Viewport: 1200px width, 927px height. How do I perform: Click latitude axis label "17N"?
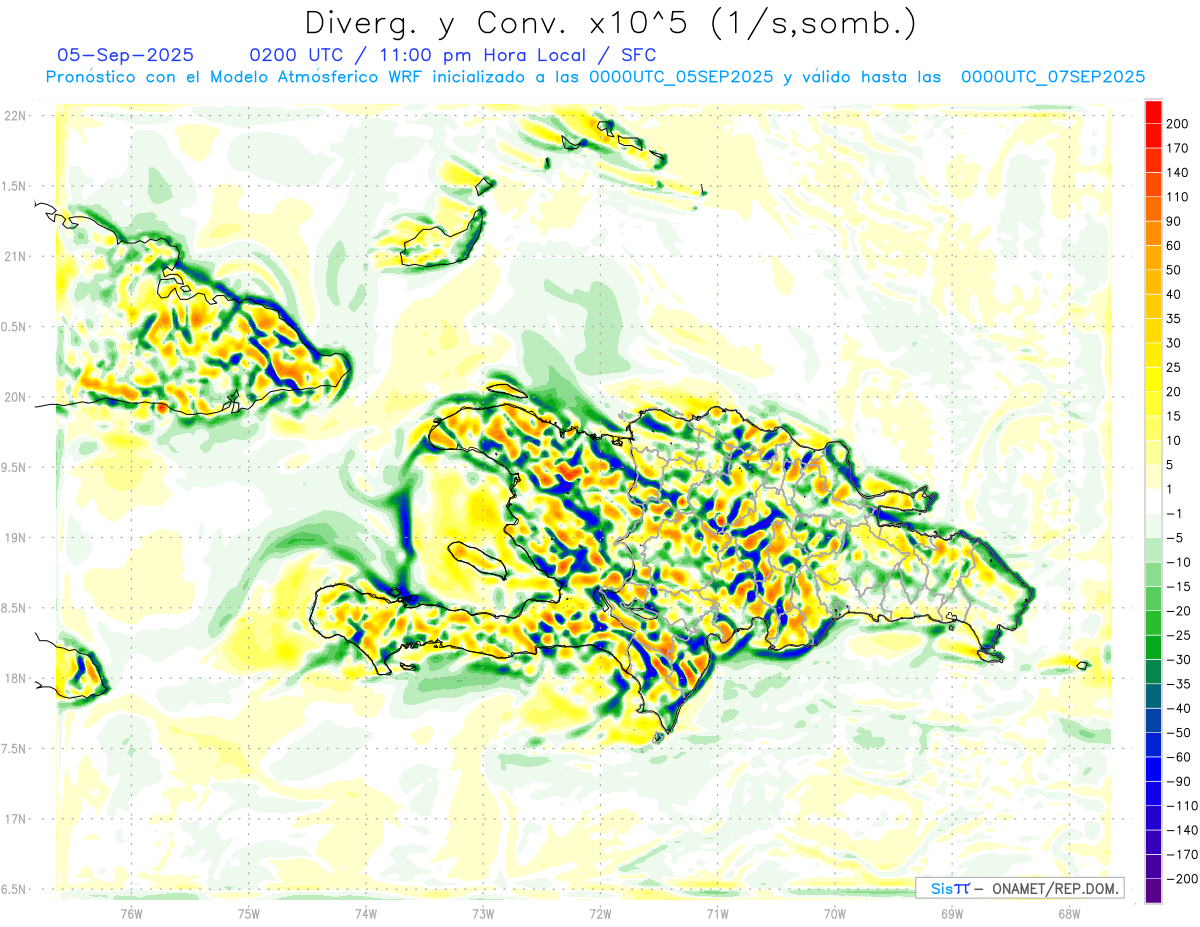click(13, 819)
